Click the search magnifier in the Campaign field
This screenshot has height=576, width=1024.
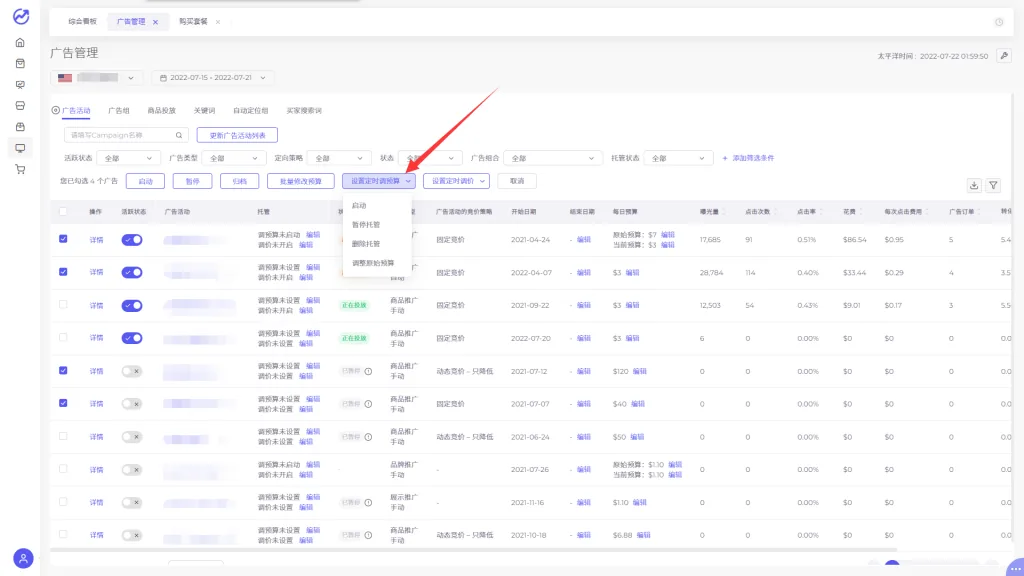tap(179, 135)
